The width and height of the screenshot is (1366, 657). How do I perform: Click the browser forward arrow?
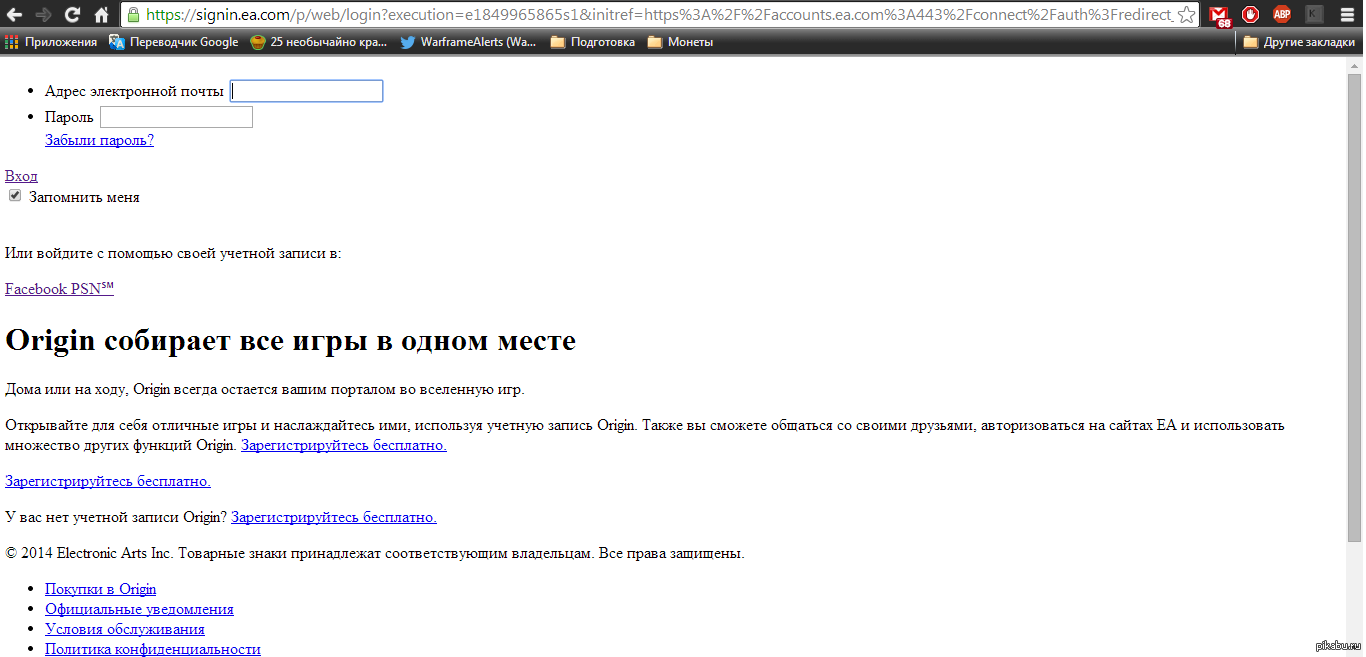[x=43, y=15]
